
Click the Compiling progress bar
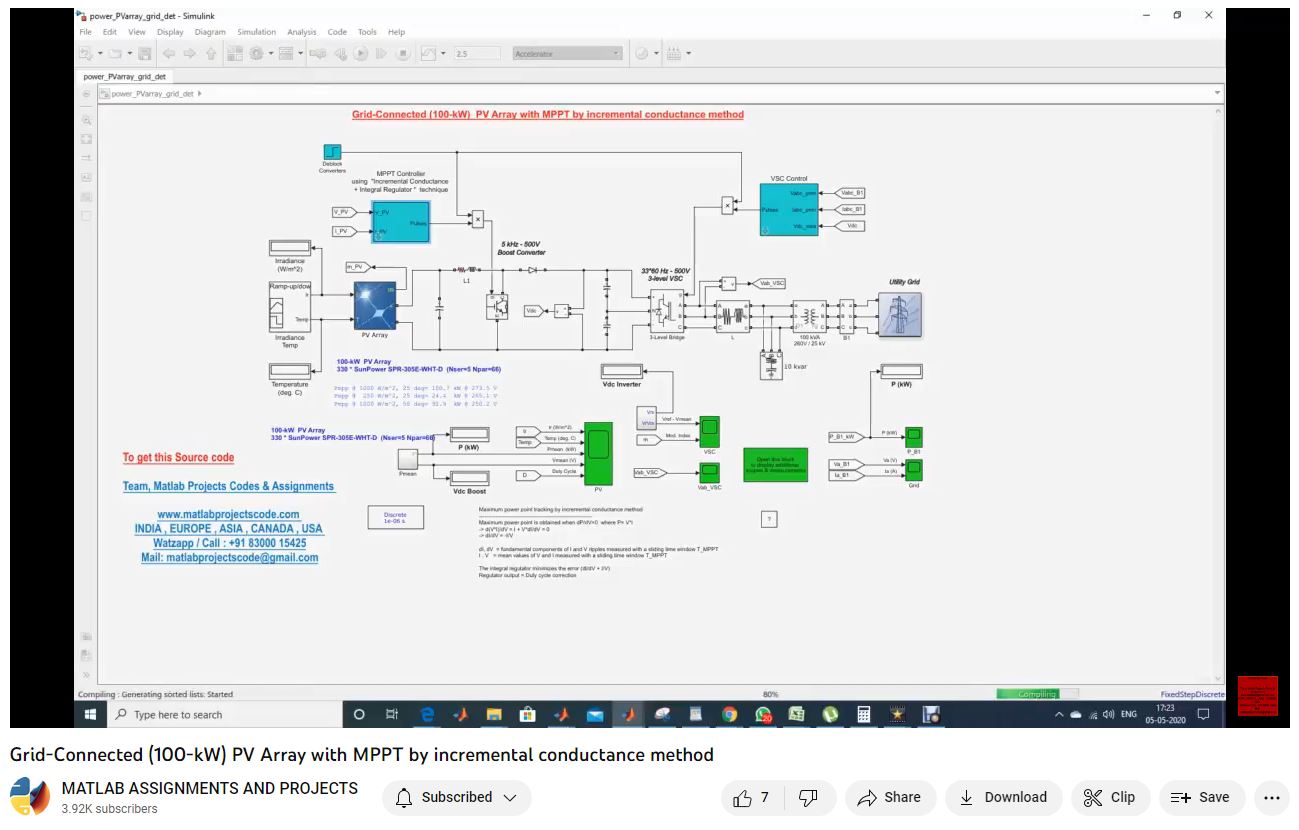coord(1036,694)
